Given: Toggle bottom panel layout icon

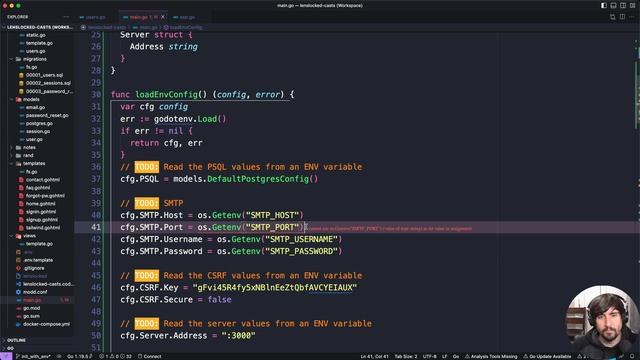Looking at the screenshot, I should pyautogui.click(x=613, y=5).
